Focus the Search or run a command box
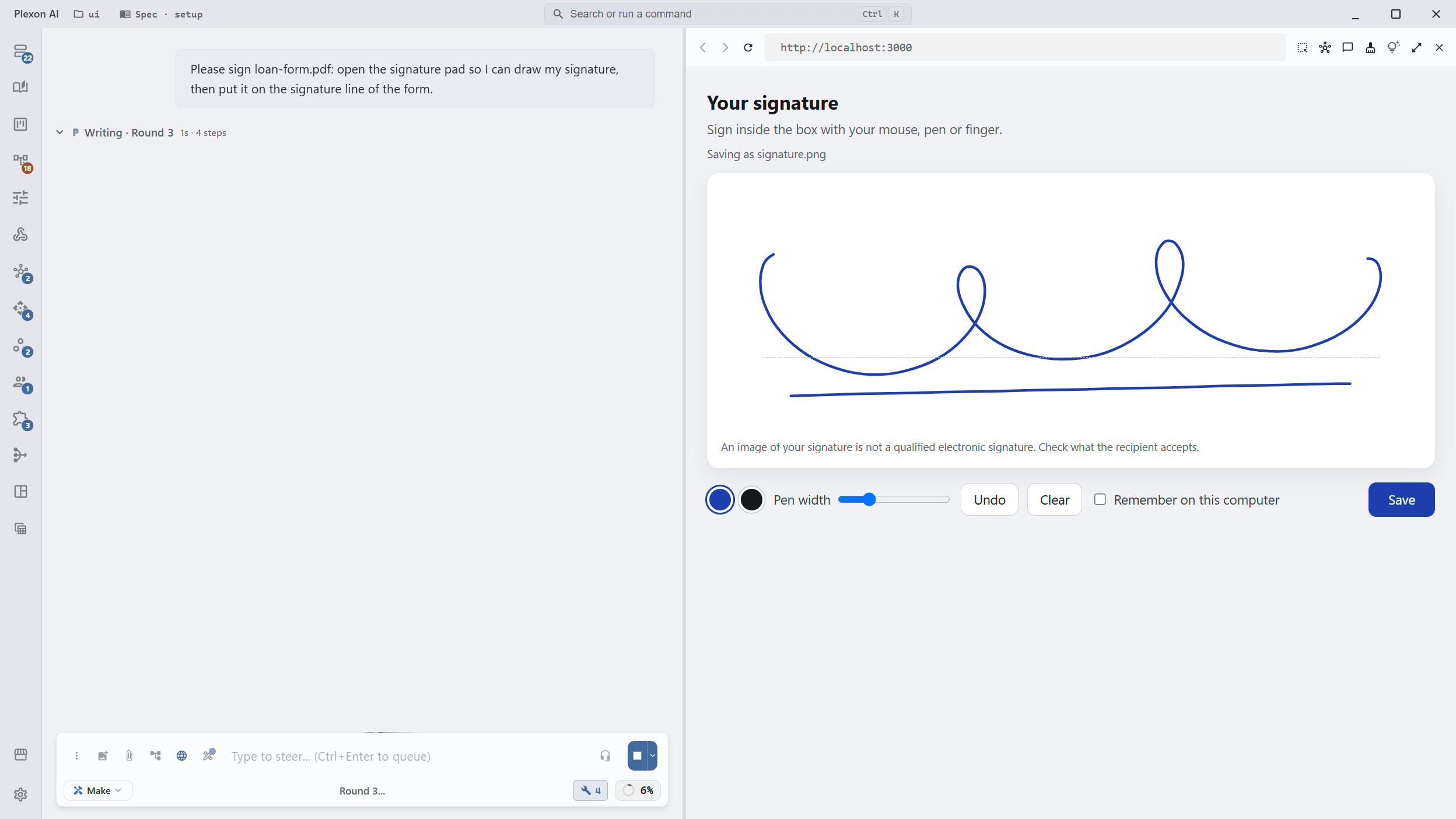 [x=727, y=14]
